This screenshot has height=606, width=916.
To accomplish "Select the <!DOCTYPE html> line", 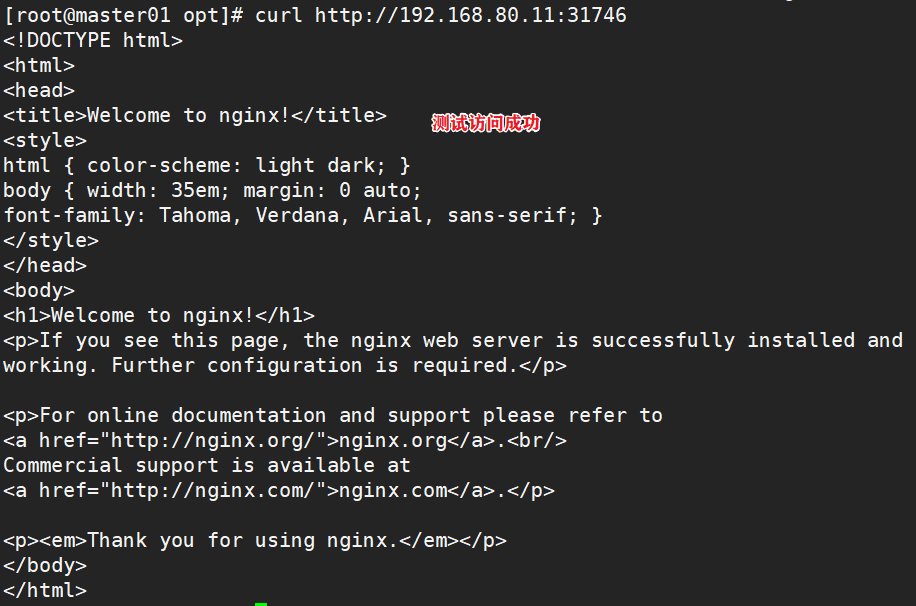I will (93, 40).
